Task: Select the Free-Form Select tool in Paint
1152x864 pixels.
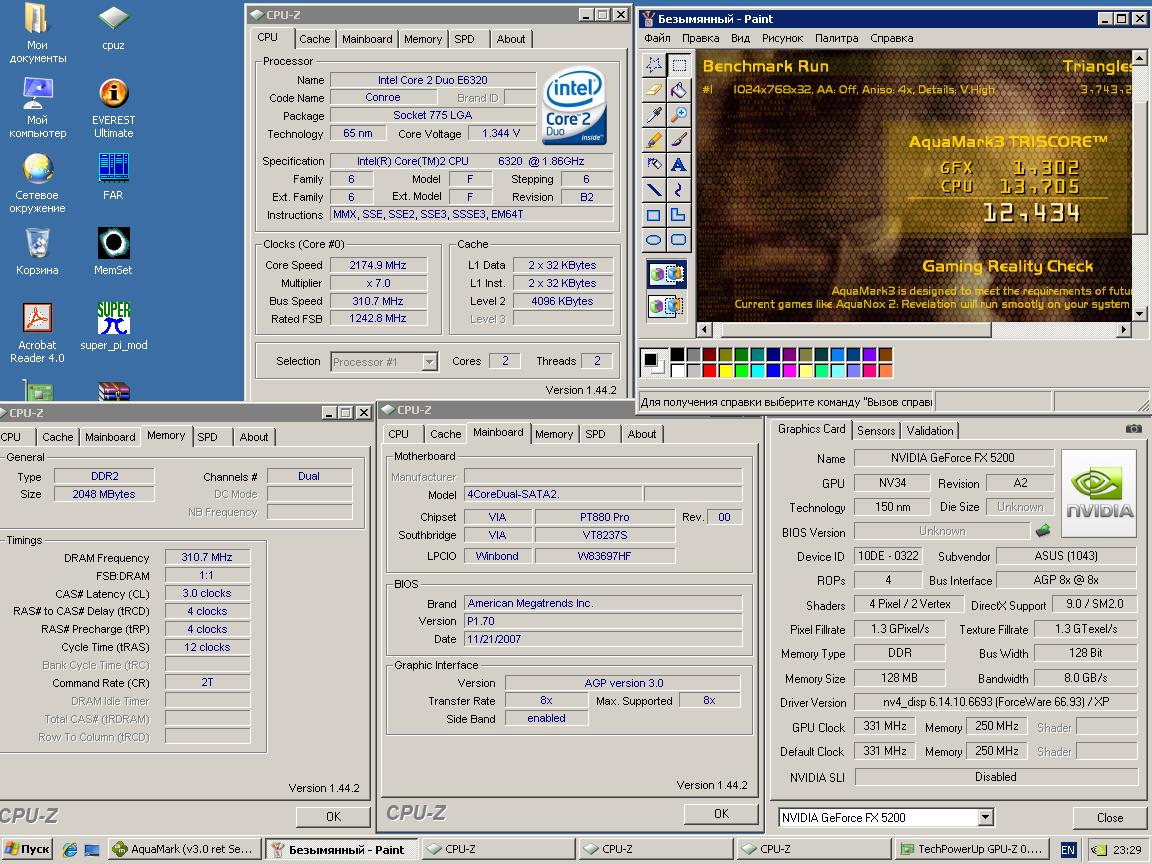Action: [653, 65]
